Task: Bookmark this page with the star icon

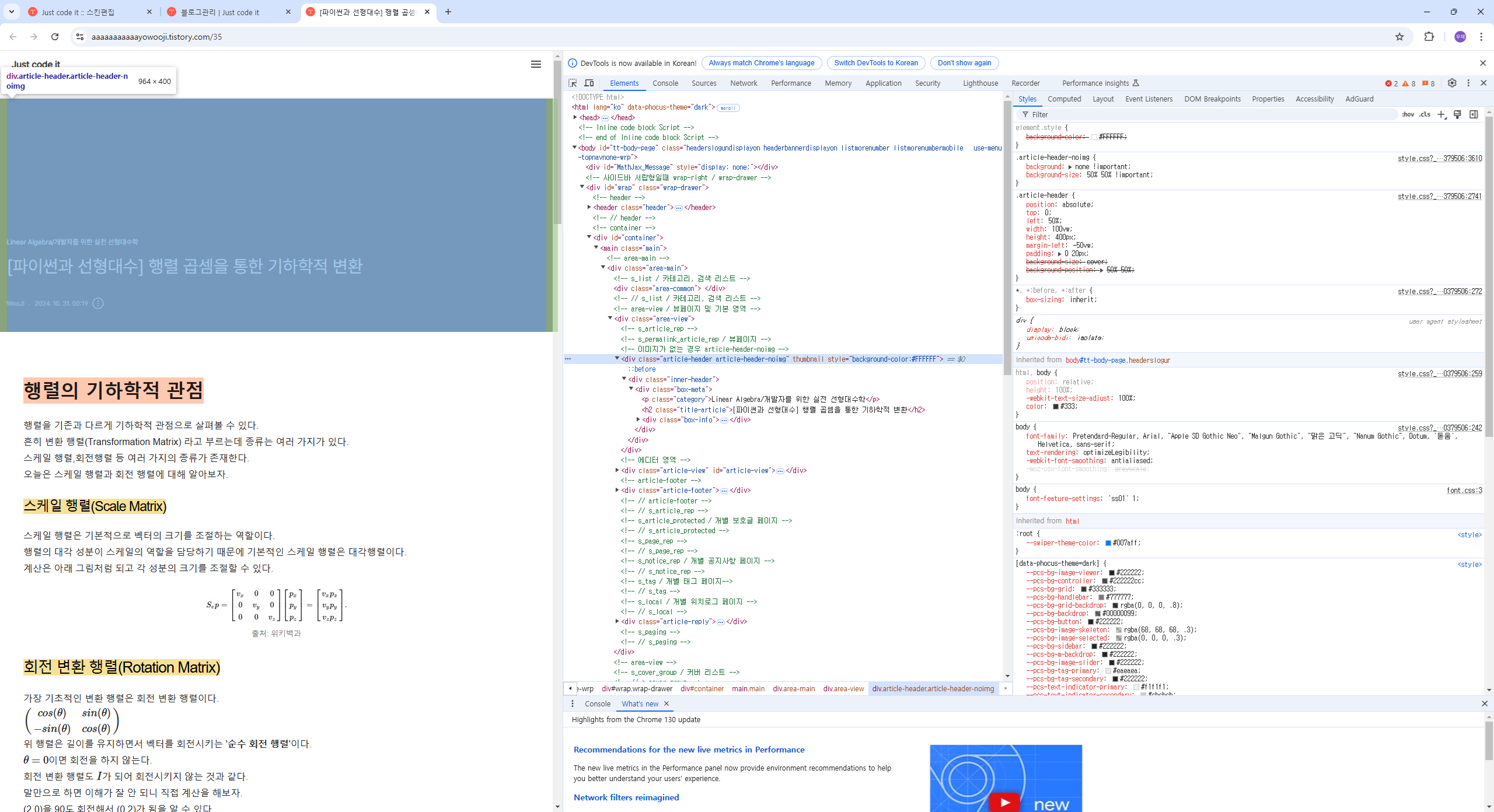Action: tap(1399, 37)
